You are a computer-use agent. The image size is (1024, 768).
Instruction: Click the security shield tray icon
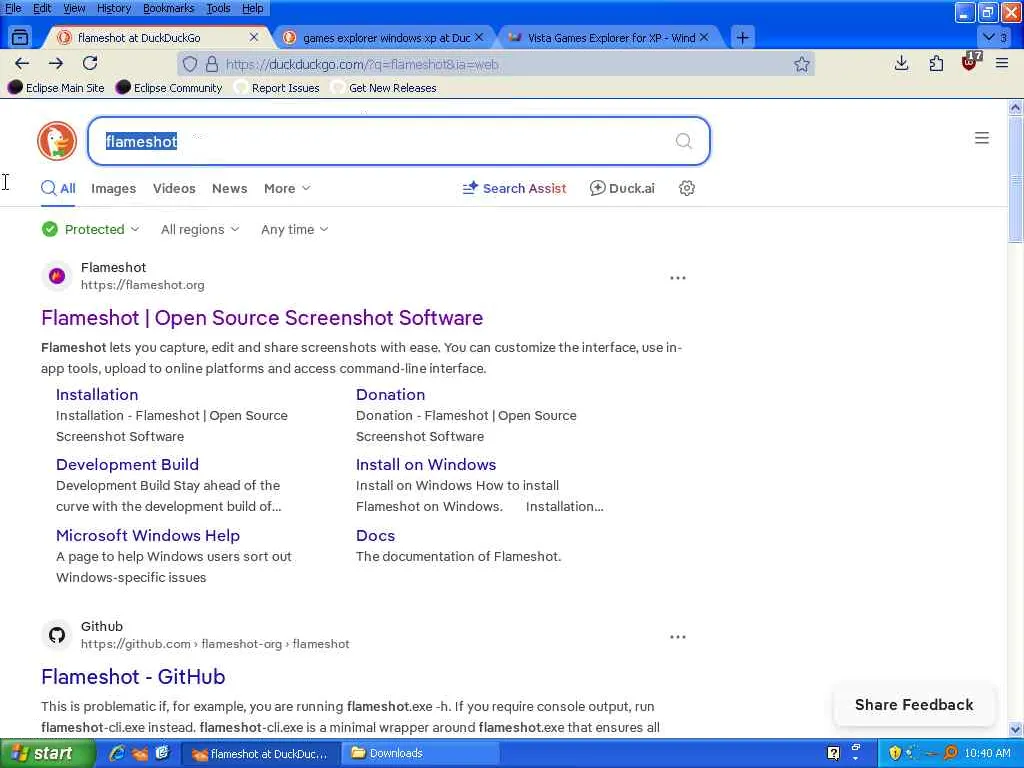click(x=895, y=753)
